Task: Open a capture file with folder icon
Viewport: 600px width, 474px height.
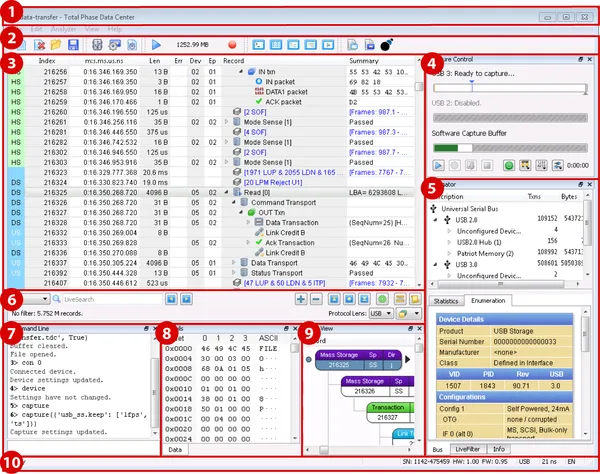Action: point(56,45)
